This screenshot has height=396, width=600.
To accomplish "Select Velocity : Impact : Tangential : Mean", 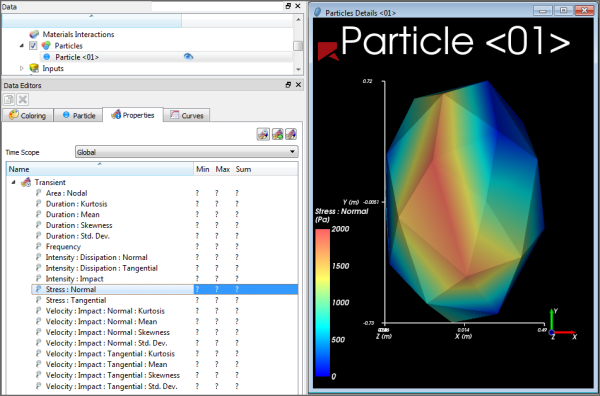I will click(x=165, y=364).
